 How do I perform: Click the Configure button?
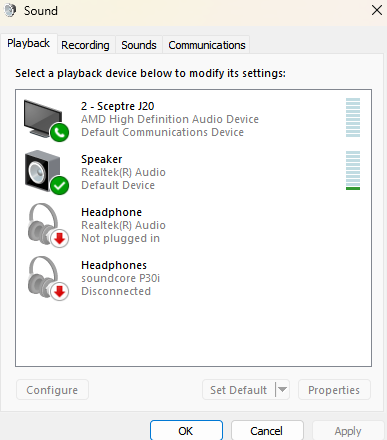[x=52, y=389]
